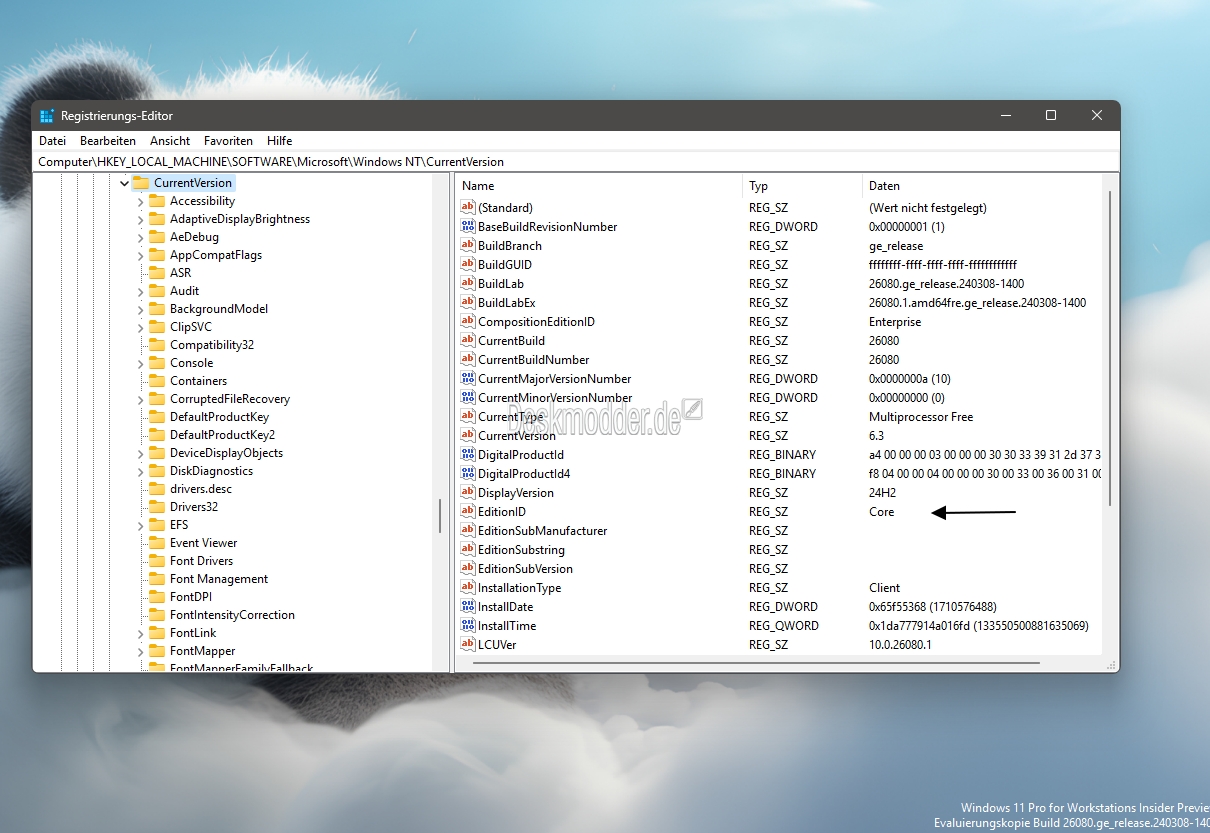Screen dimensions: 1210x833
Task: Open the Ansicht menu
Action: point(170,141)
